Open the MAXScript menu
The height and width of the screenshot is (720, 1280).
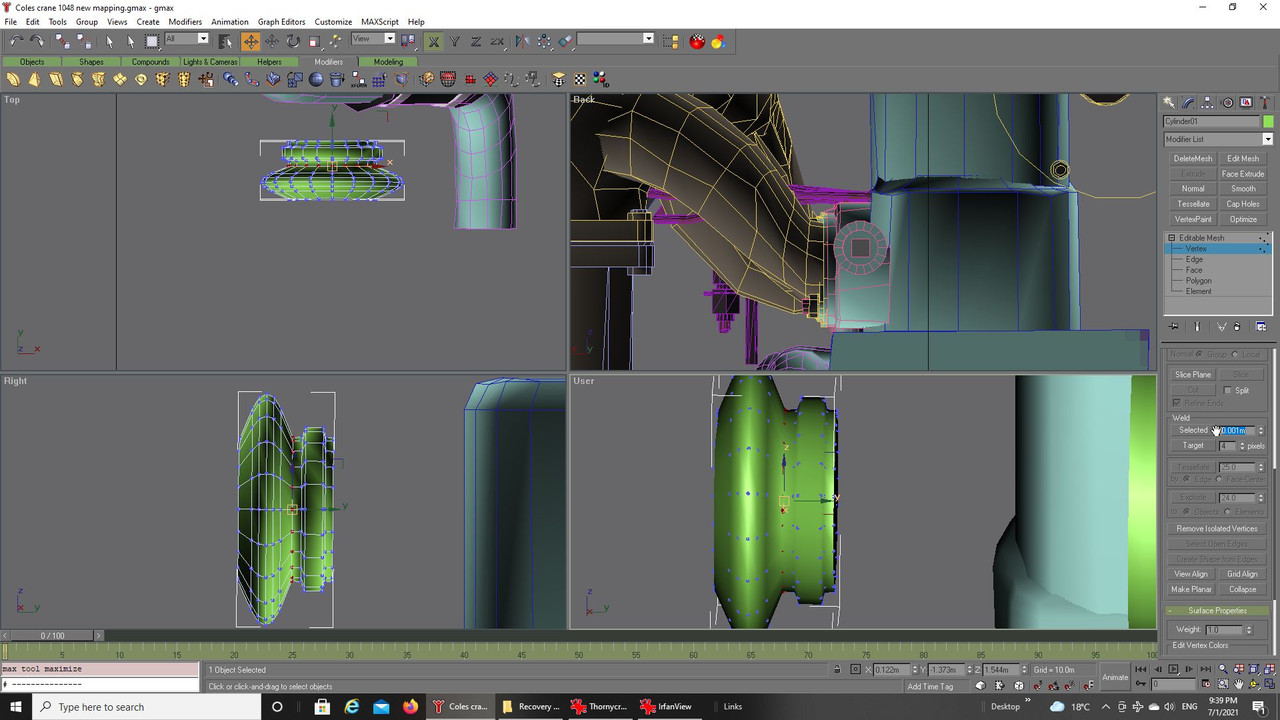click(x=379, y=21)
